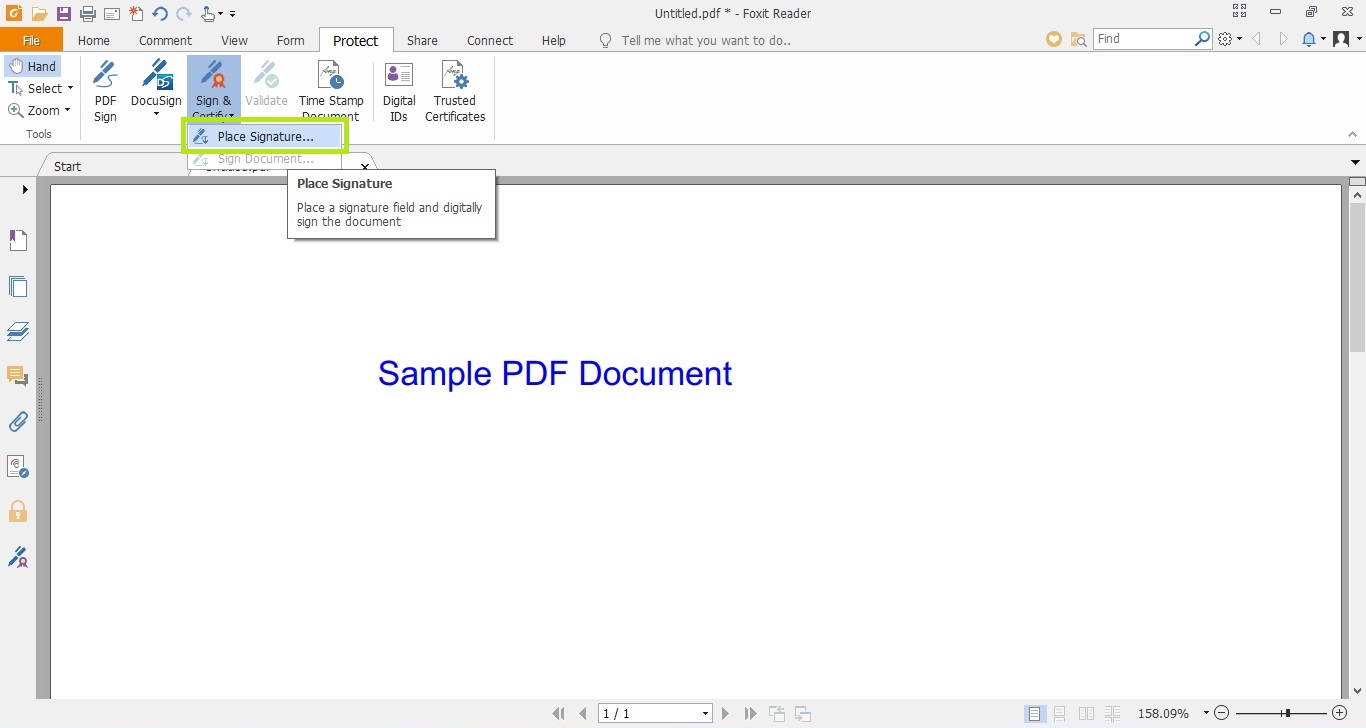Open the zoom percentage dropdown
This screenshot has height=728, width=1366.
click(x=1206, y=714)
